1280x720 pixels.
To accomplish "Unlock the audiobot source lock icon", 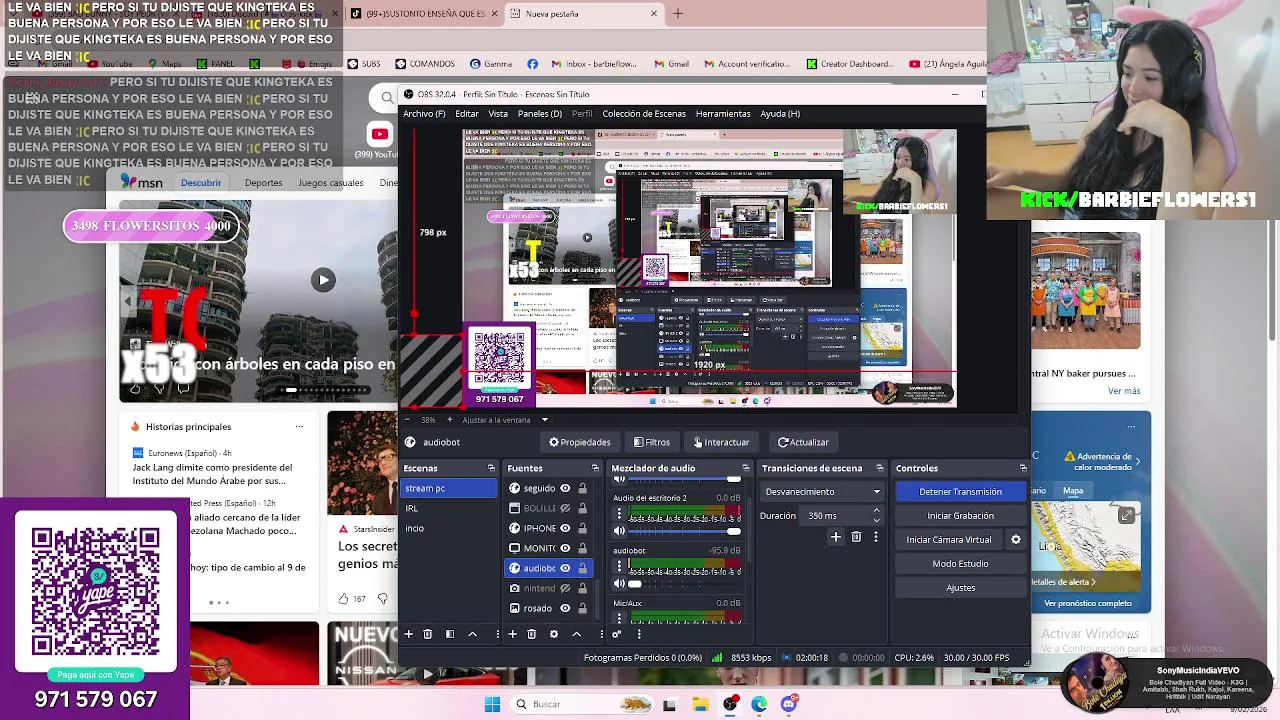I will click(x=582, y=568).
